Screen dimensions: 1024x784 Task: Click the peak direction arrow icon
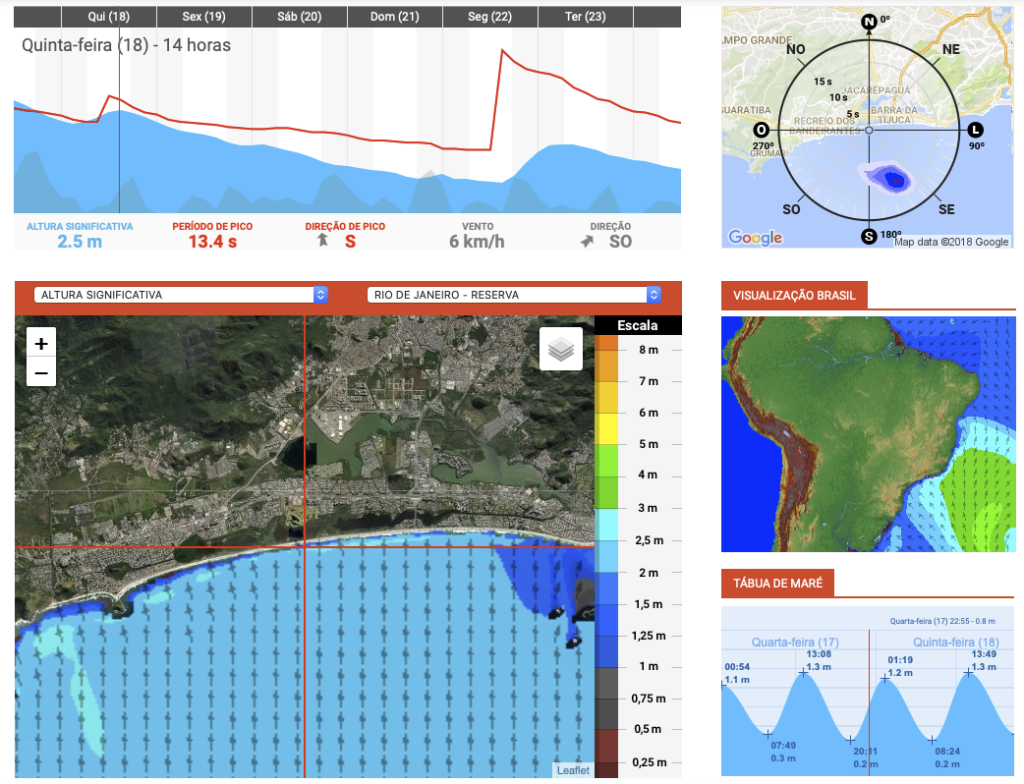tap(323, 240)
